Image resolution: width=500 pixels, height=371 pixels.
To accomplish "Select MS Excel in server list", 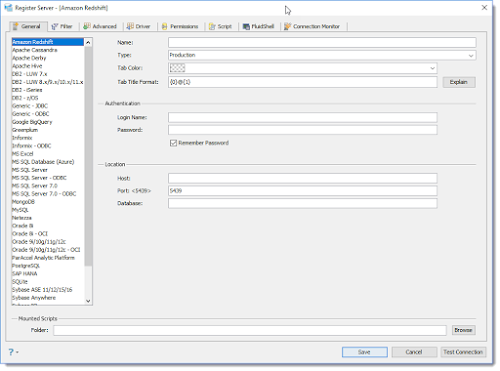I will (x=48, y=154).
